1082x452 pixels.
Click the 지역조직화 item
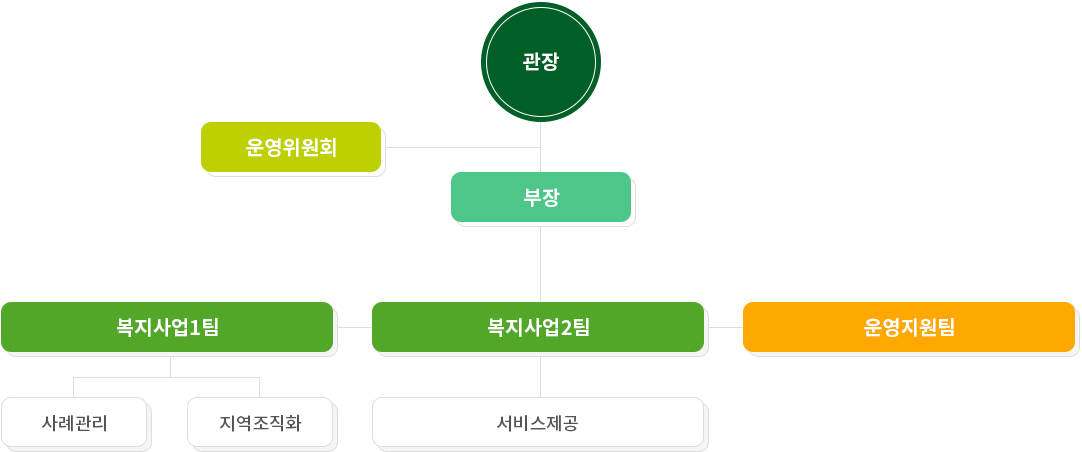[260, 422]
